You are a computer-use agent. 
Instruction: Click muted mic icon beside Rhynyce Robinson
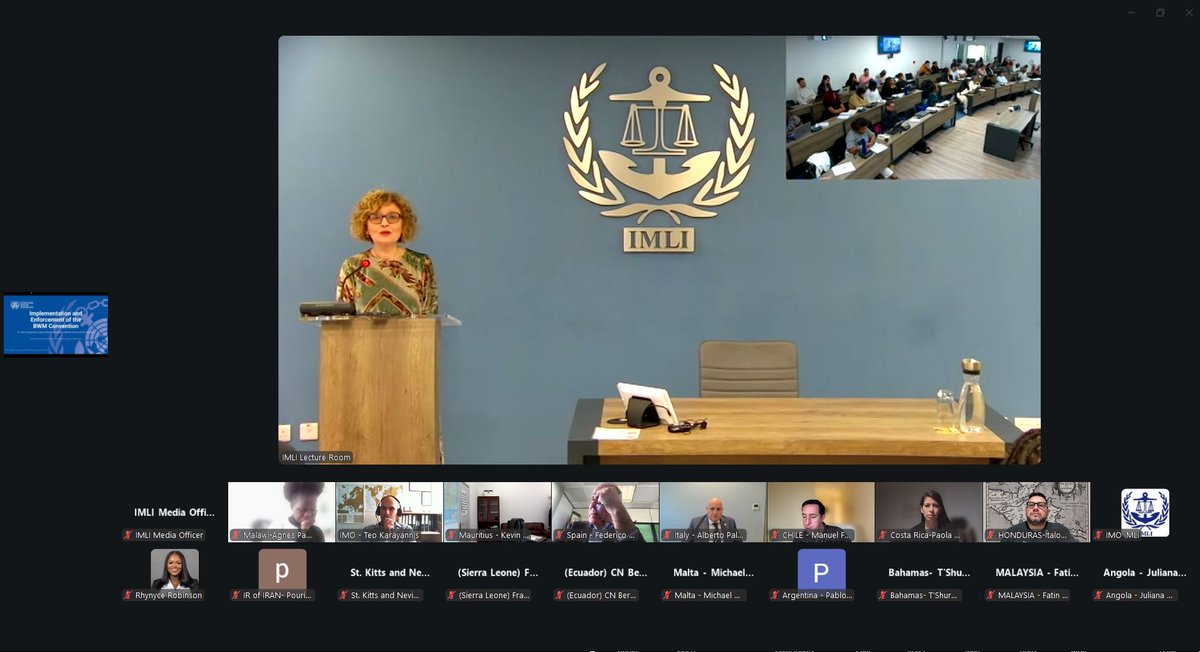pyautogui.click(x=128, y=595)
